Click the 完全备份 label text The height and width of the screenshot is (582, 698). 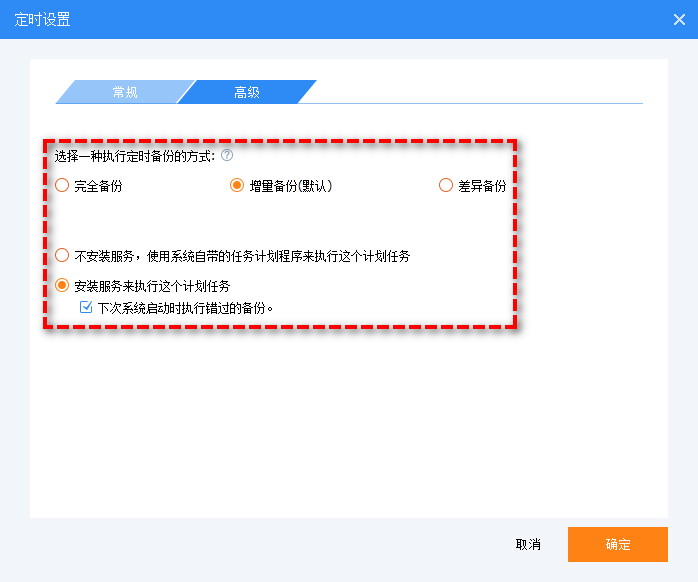pos(98,186)
